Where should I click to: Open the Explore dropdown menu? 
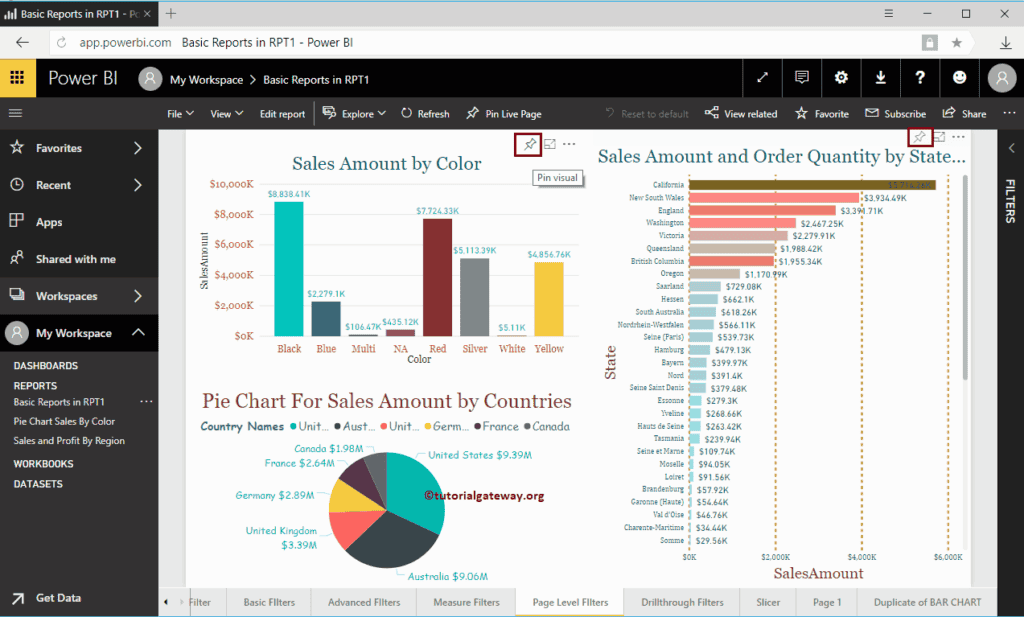coord(354,113)
